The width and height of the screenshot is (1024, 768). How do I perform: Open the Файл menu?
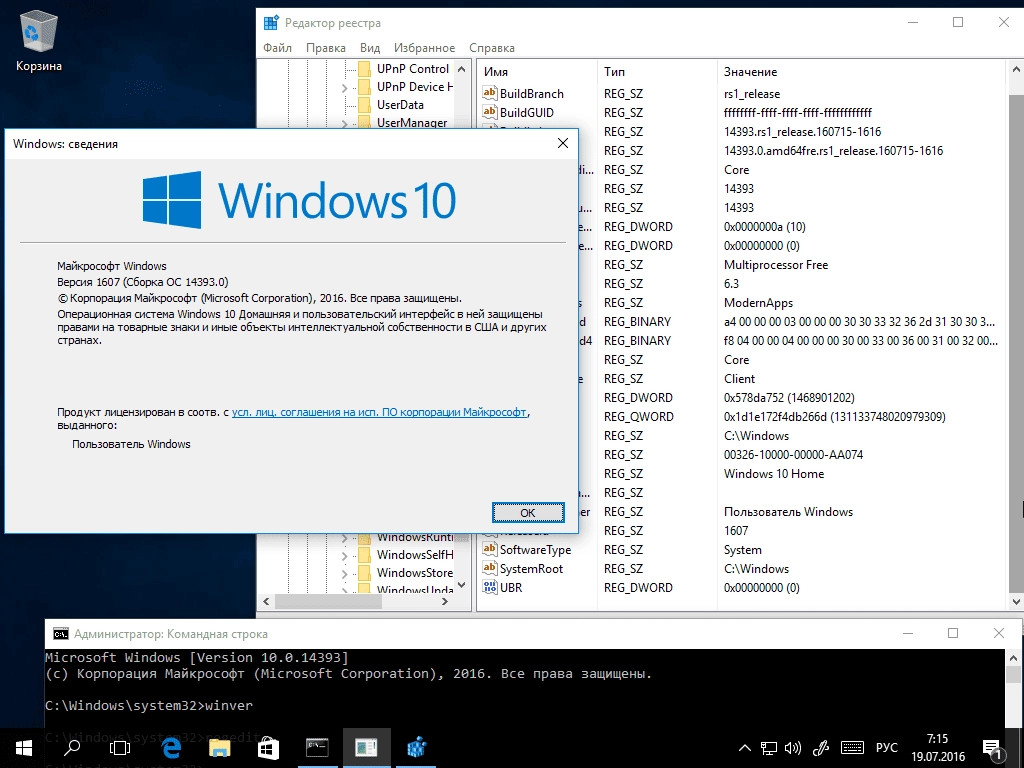(x=278, y=48)
